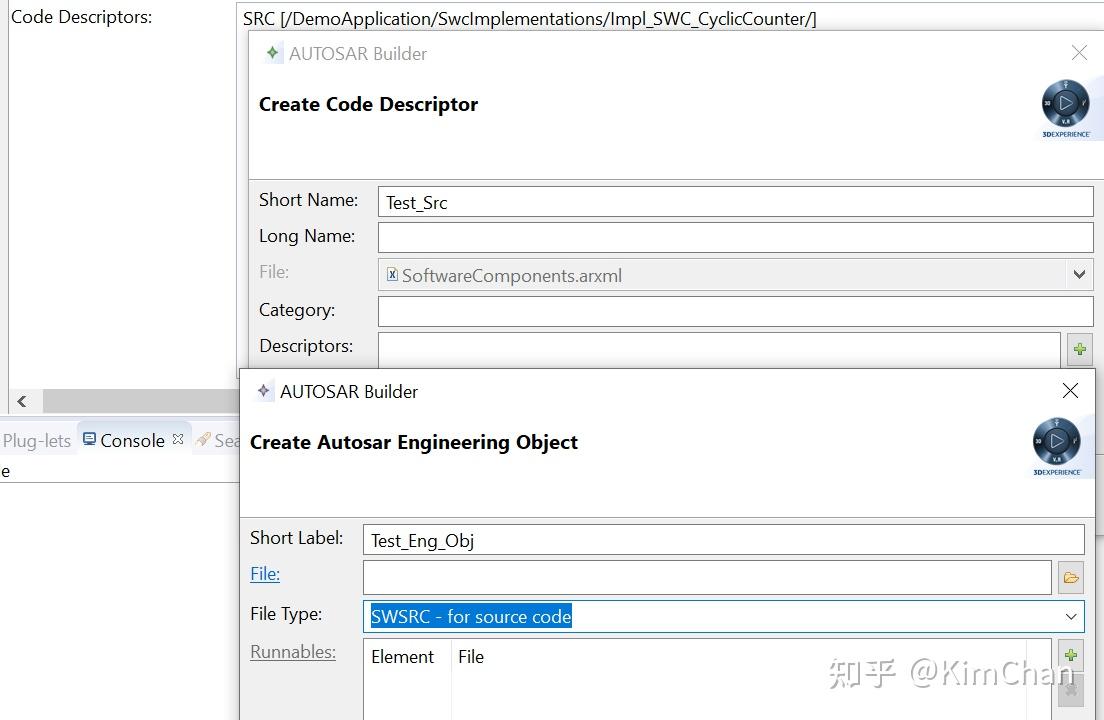Click the left scroll arrow below Code Descriptors panel

[22, 401]
